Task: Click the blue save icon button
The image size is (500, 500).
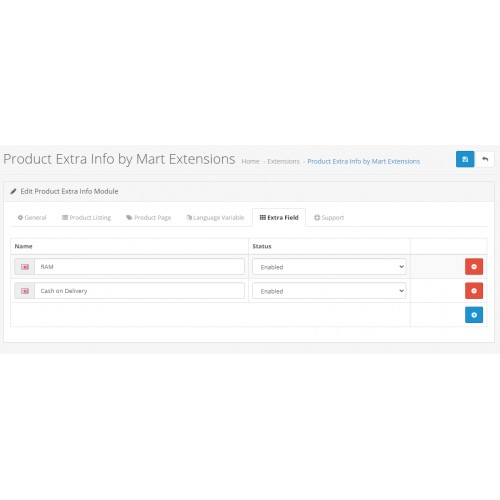Action: (x=465, y=159)
